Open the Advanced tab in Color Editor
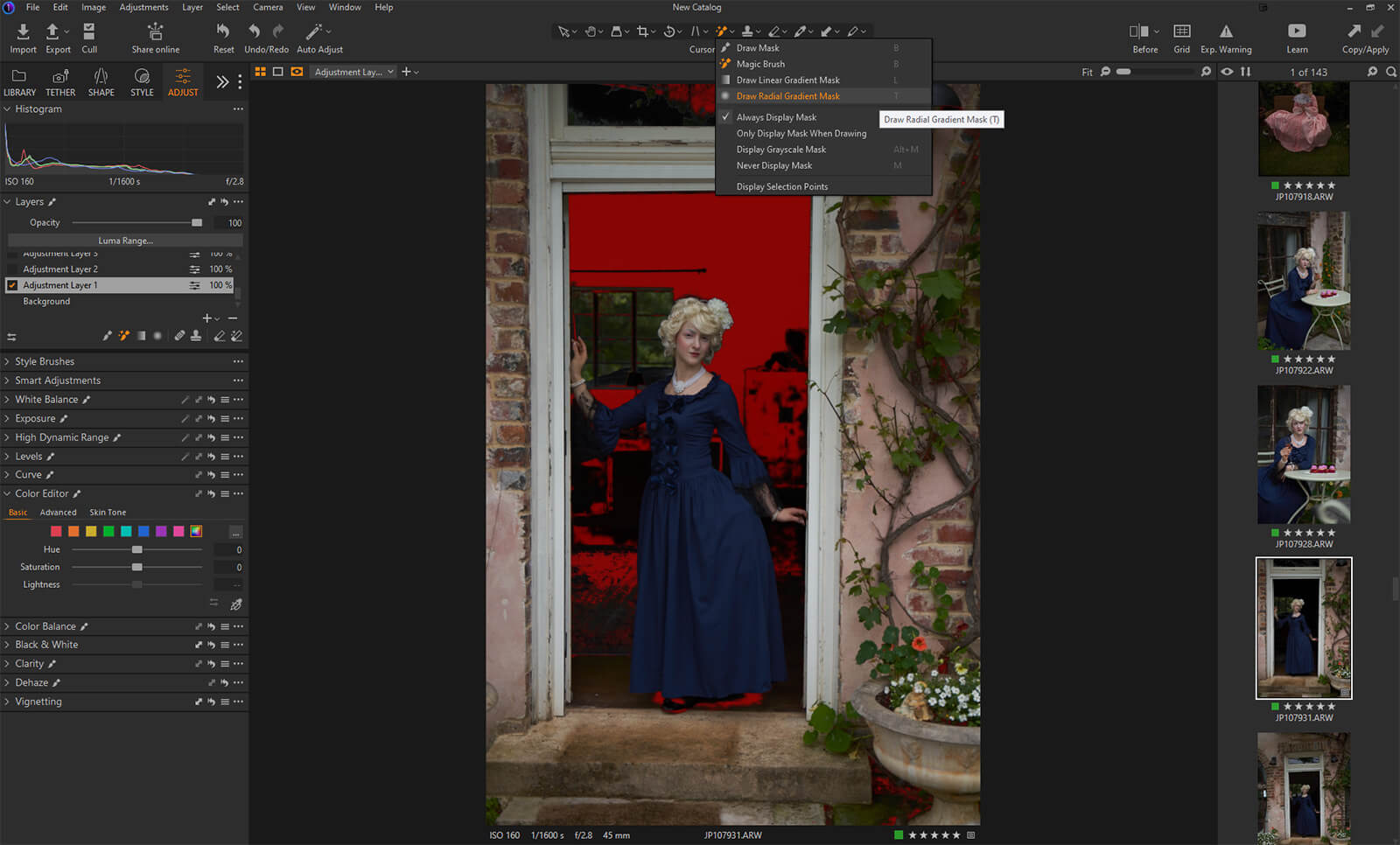 (x=58, y=513)
